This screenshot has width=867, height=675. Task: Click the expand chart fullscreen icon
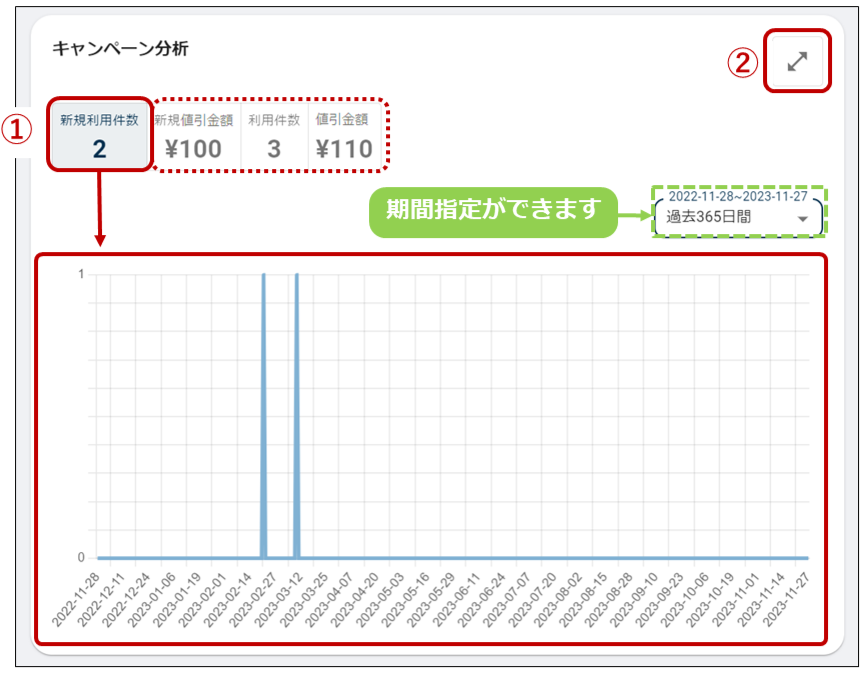pos(797,61)
